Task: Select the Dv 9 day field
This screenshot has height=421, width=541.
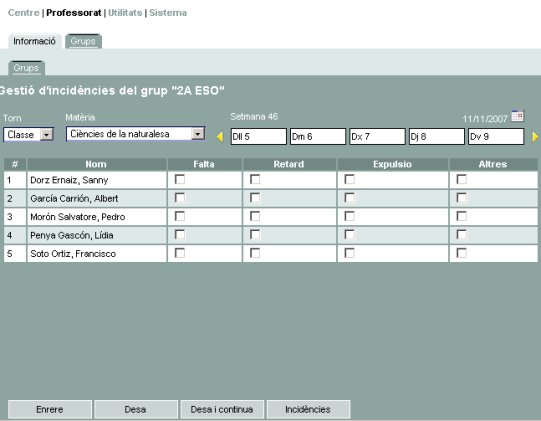Action: 496,137
